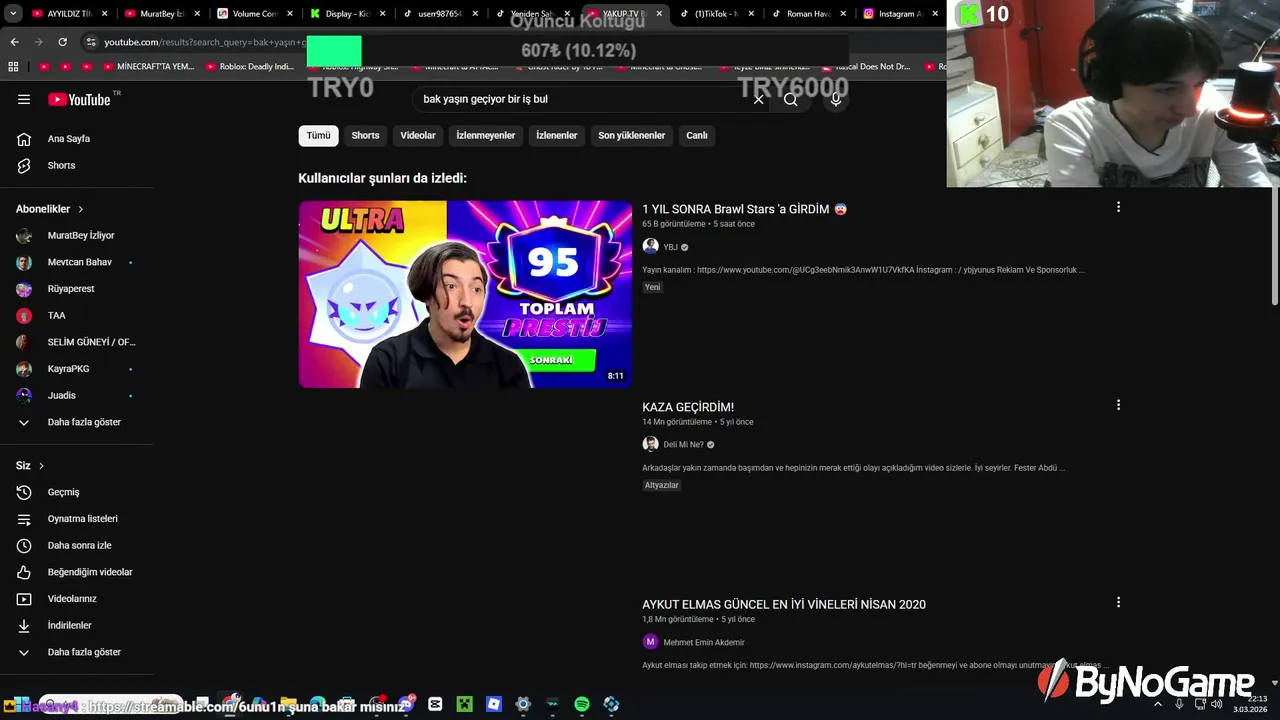The width and height of the screenshot is (1280, 720).
Task: Reload the current page
Action: 62,42
